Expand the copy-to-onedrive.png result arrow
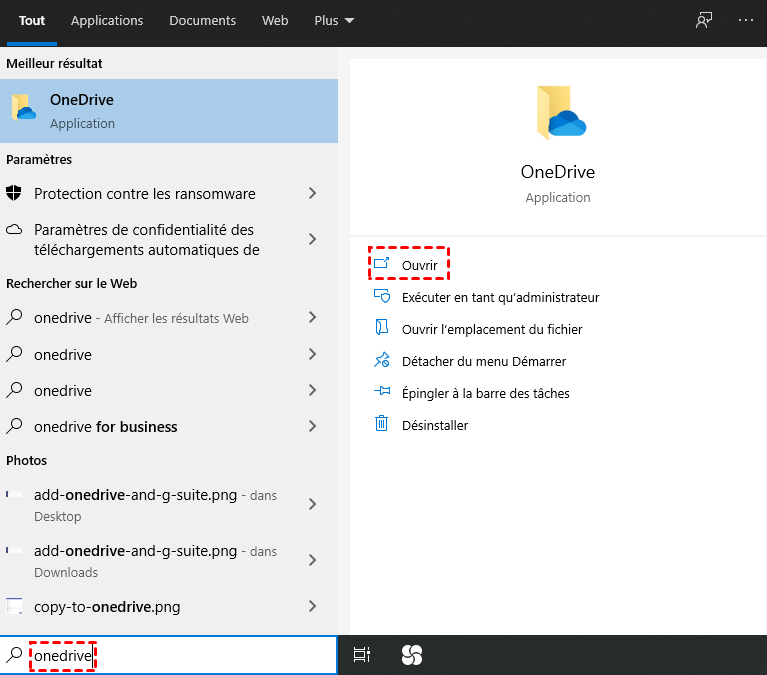This screenshot has width=767, height=675. point(313,607)
